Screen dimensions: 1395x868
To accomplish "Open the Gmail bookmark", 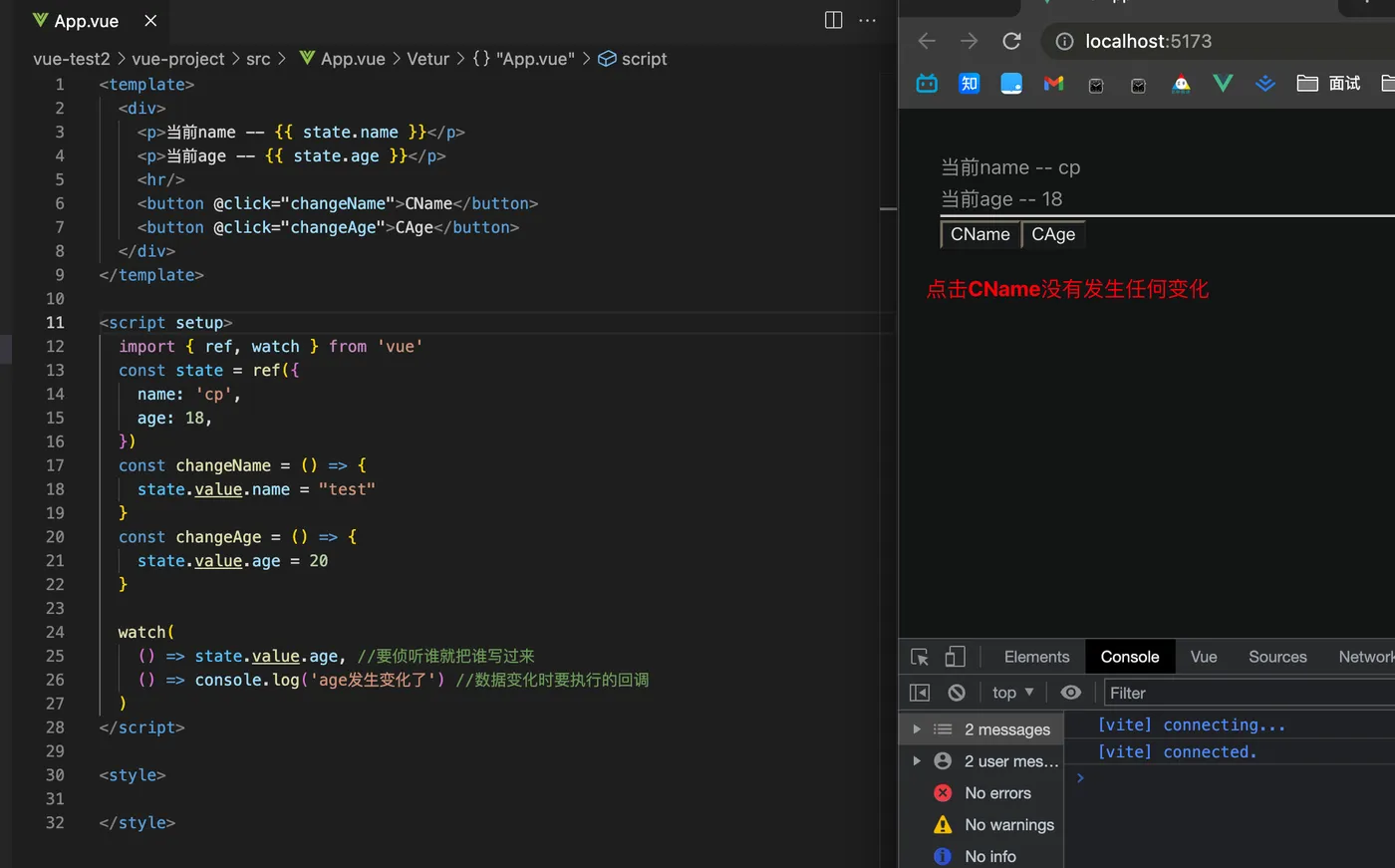I will 1053,84.
